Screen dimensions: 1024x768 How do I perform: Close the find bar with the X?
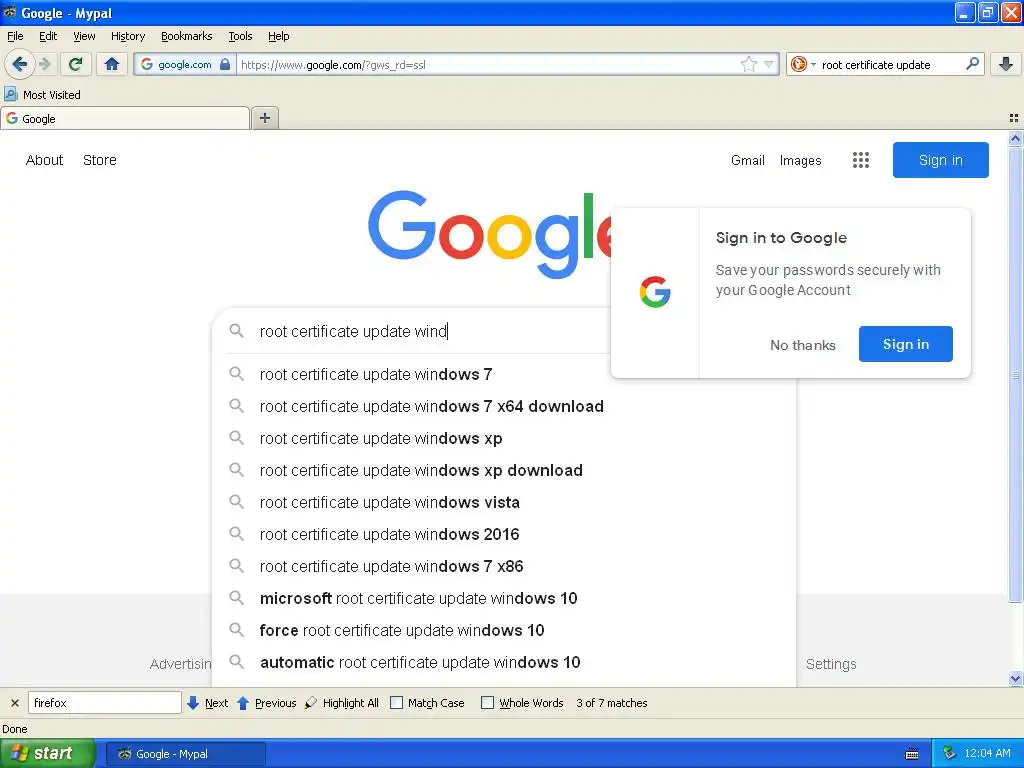tap(14, 703)
